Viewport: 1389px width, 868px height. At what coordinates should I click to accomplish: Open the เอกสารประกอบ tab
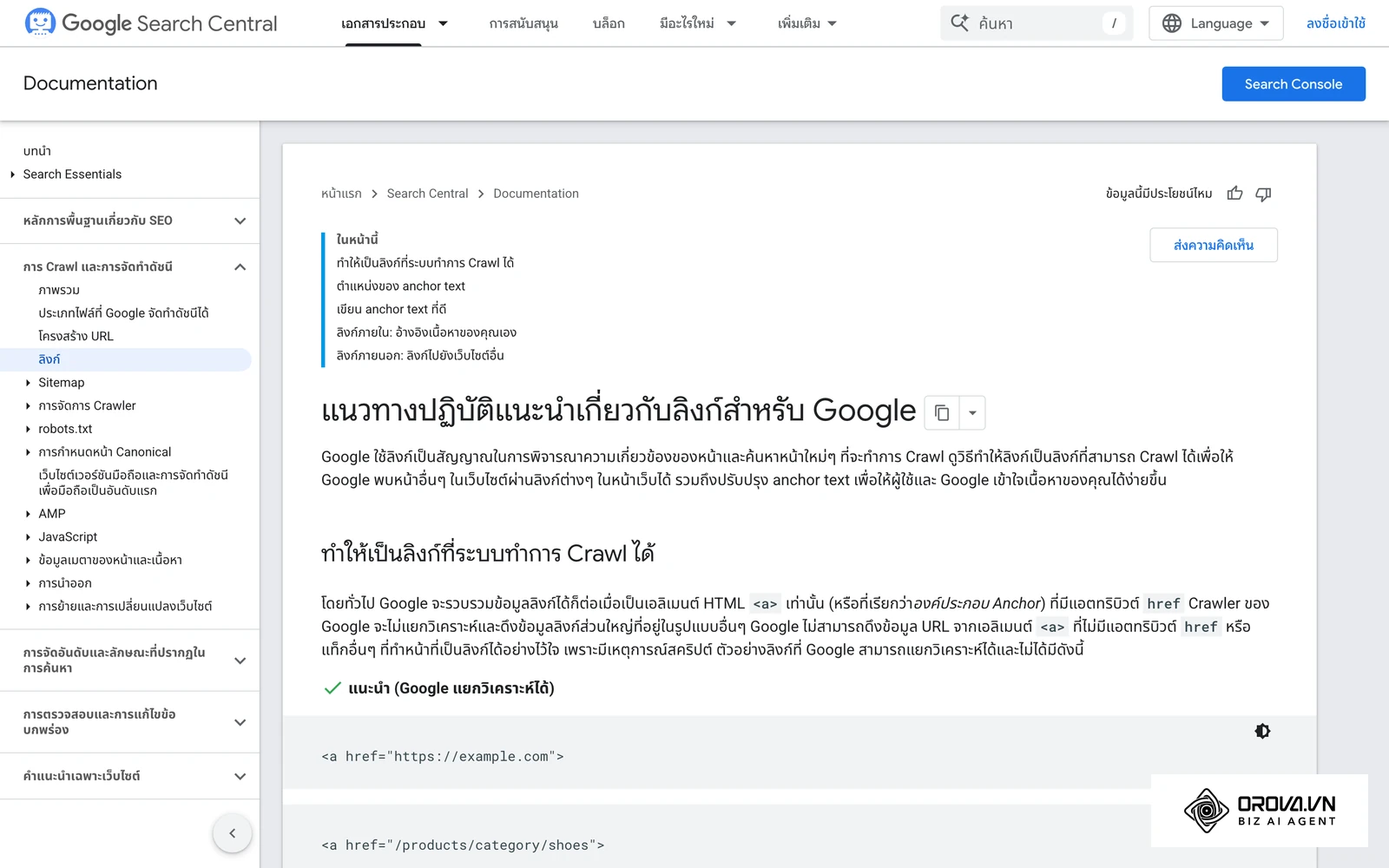pos(383,23)
